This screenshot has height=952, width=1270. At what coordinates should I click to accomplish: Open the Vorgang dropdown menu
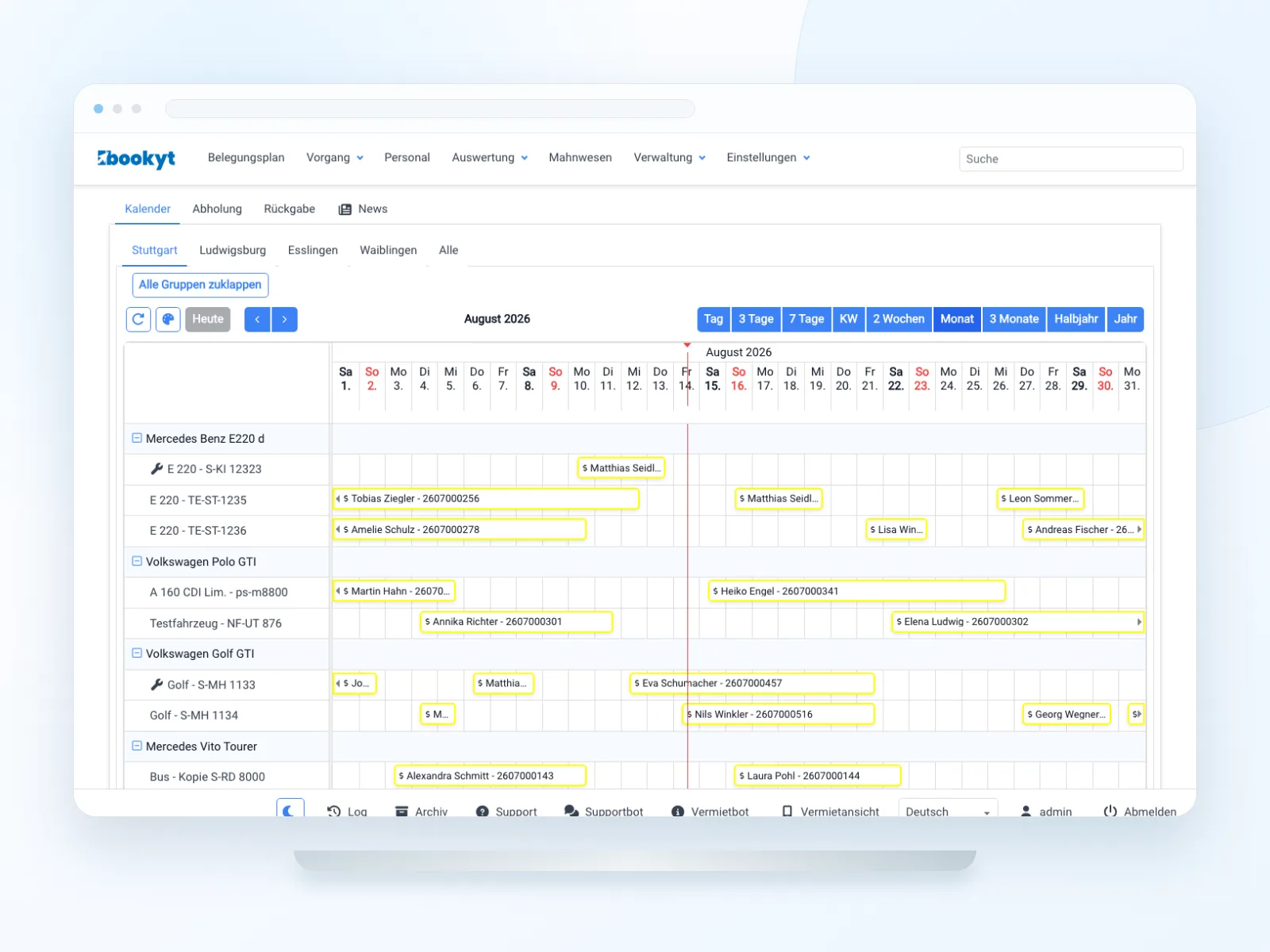[335, 158]
